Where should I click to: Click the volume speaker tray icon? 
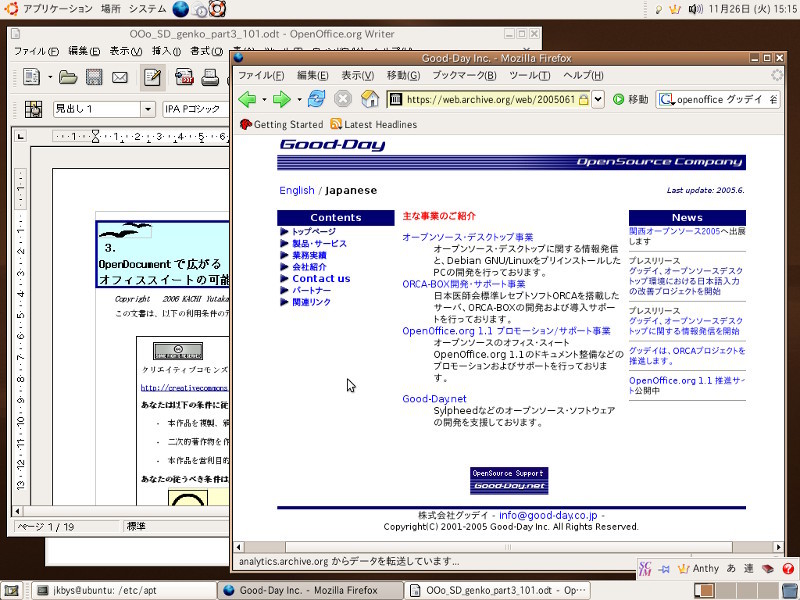click(695, 9)
